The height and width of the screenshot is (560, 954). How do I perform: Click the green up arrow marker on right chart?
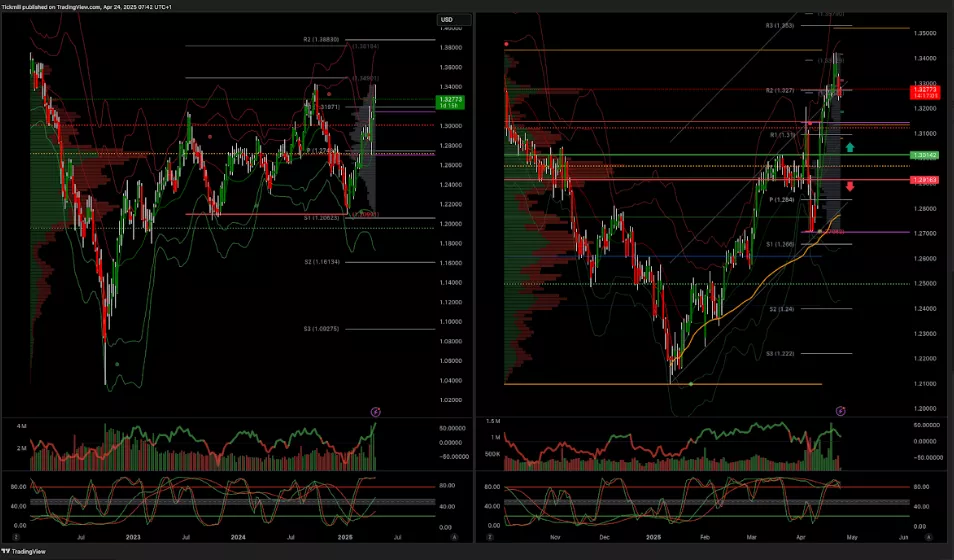tap(849, 147)
